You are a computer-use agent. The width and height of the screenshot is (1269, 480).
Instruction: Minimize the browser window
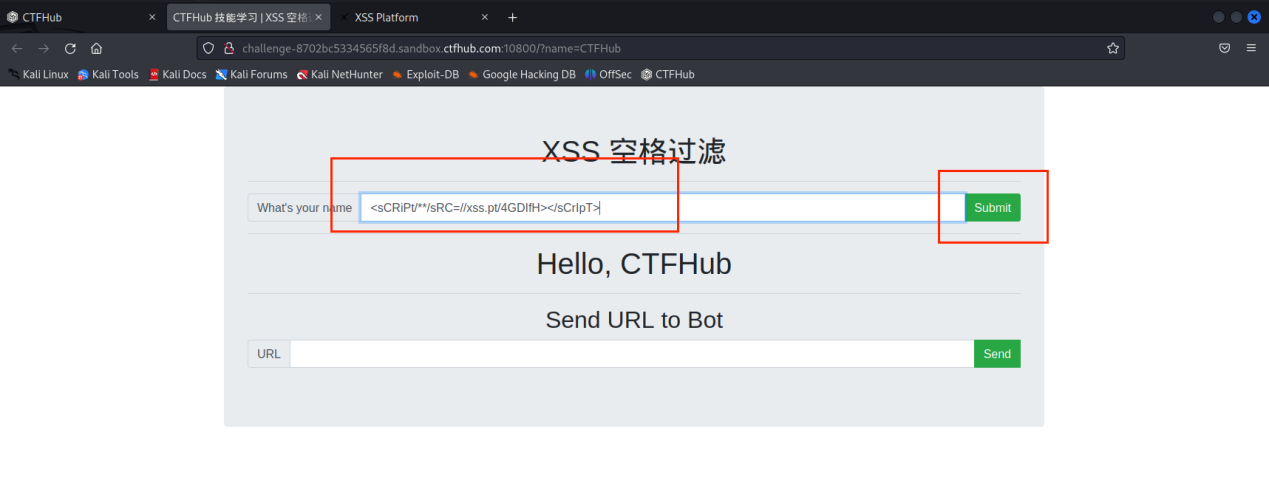tap(1218, 17)
